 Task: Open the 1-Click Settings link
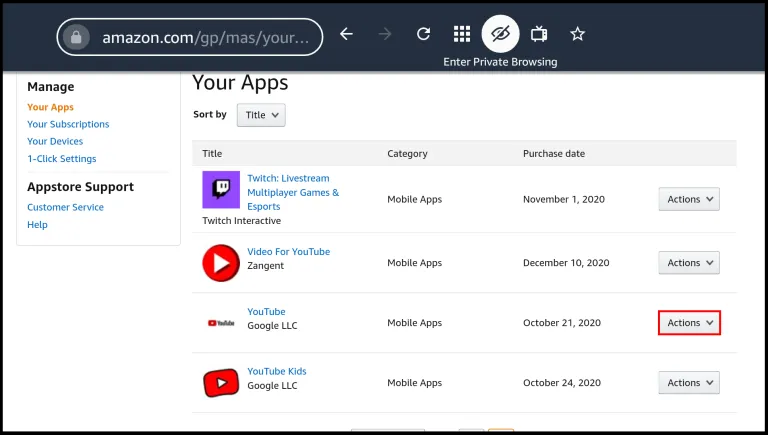point(62,159)
